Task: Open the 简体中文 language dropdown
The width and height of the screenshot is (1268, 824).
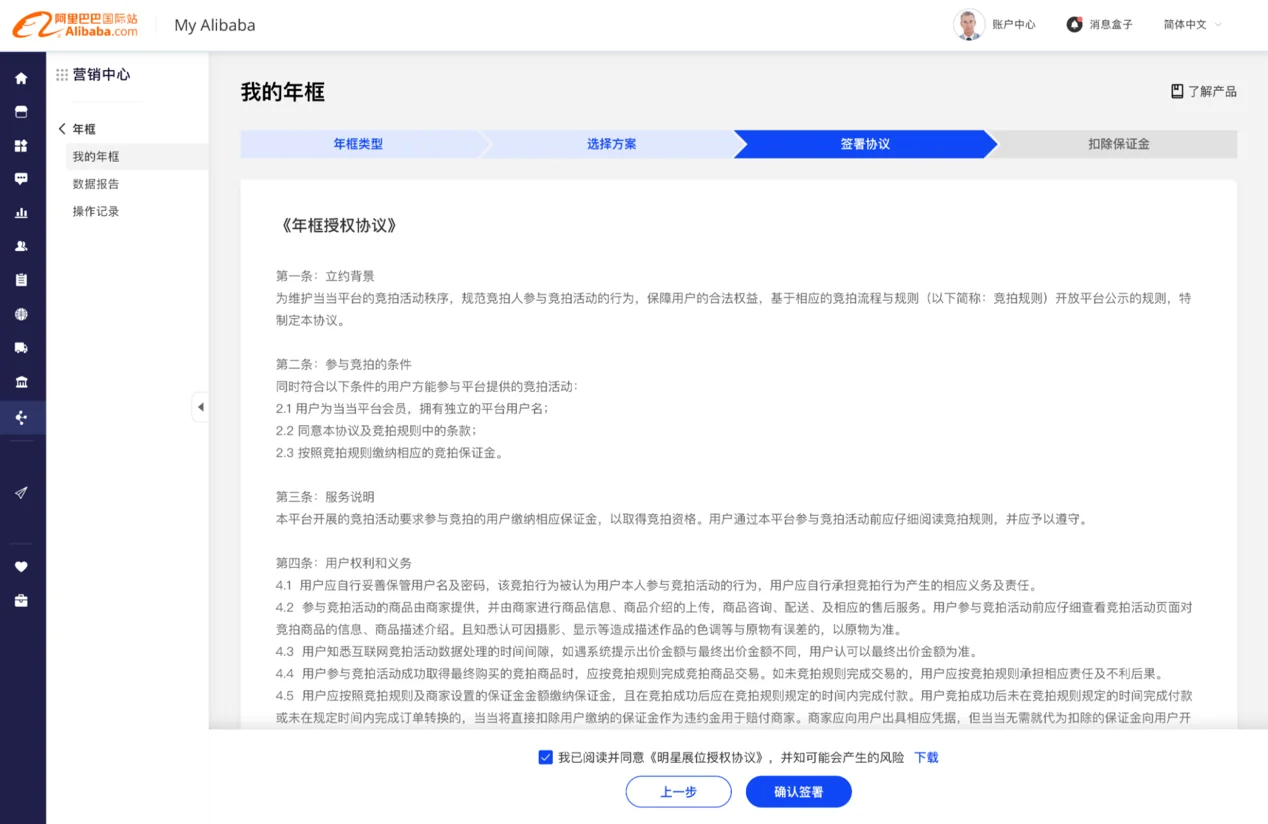Action: [x=1192, y=25]
